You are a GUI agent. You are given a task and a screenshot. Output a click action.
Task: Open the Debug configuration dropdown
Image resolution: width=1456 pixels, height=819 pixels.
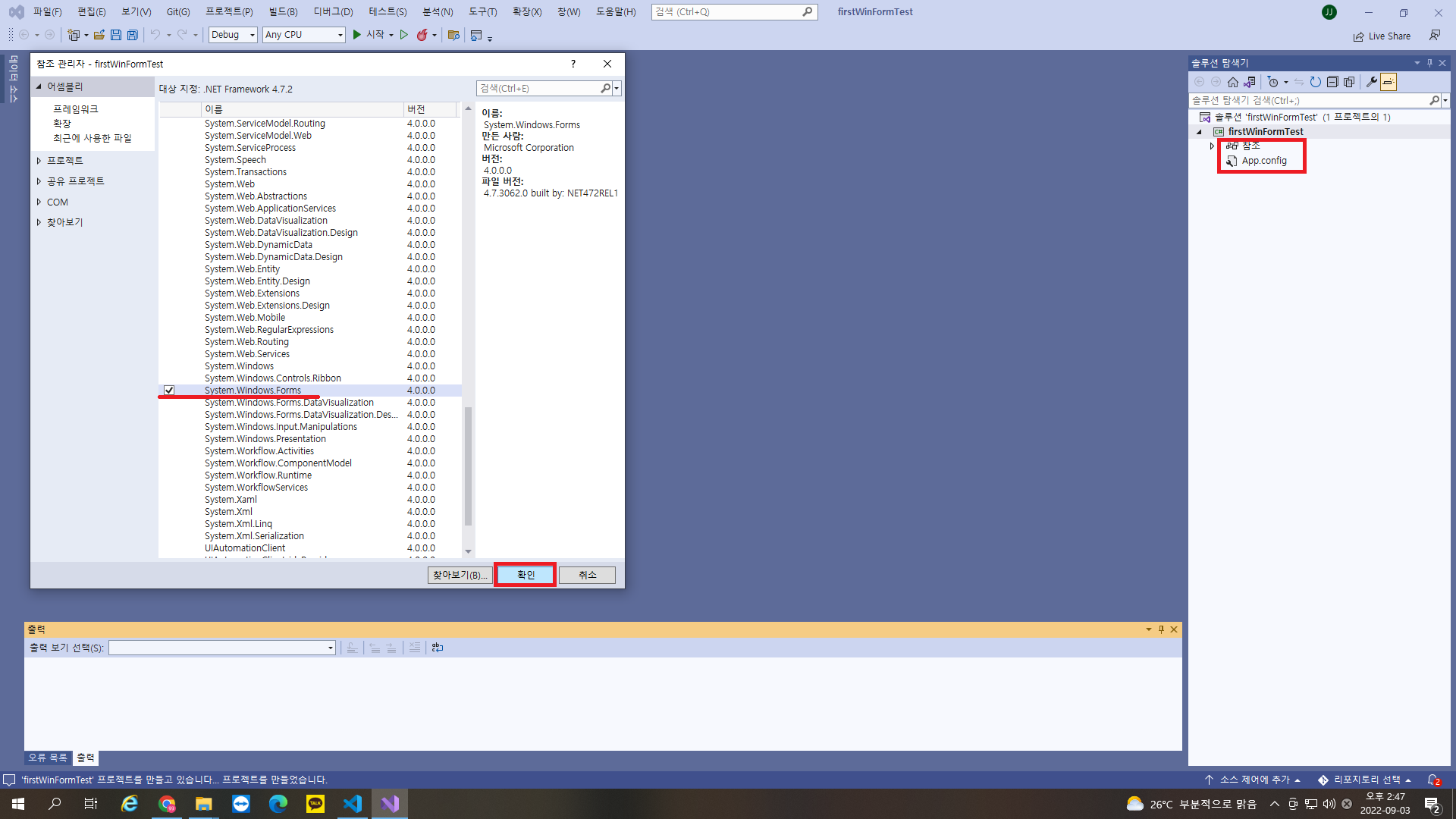[233, 35]
